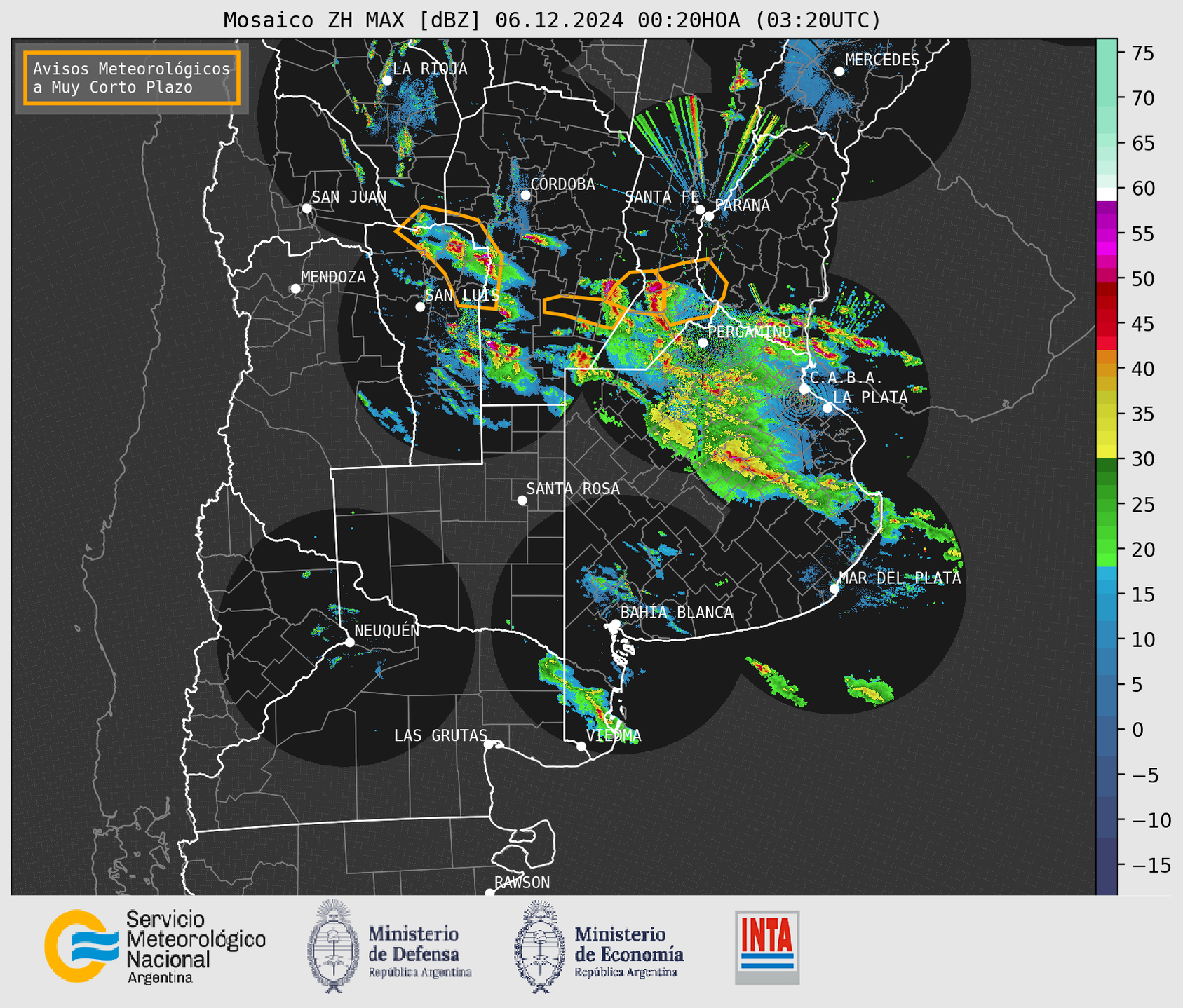Click the VIEDMA city label
1183x1008 pixels.
(614, 736)
